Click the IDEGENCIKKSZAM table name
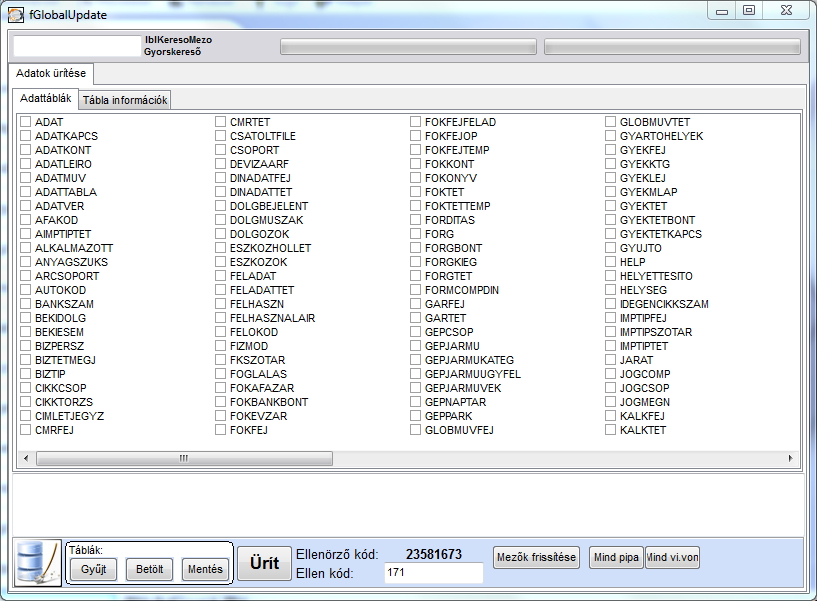 (x=664, y=304)
